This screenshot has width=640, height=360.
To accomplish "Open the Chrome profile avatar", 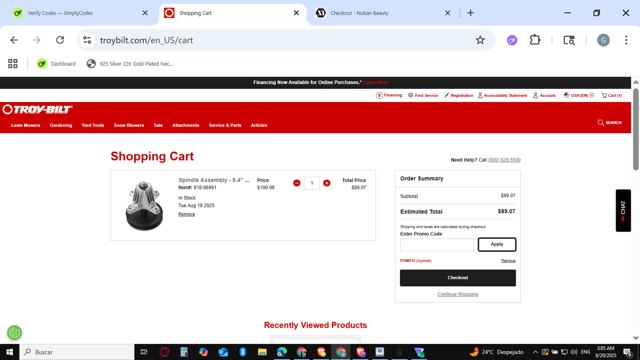I will (x=603, y=40).
